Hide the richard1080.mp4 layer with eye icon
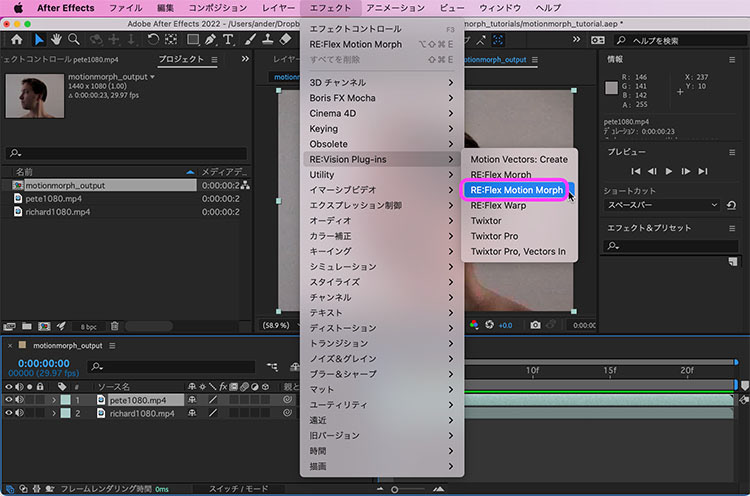750x496 pixels. [9, 413]
